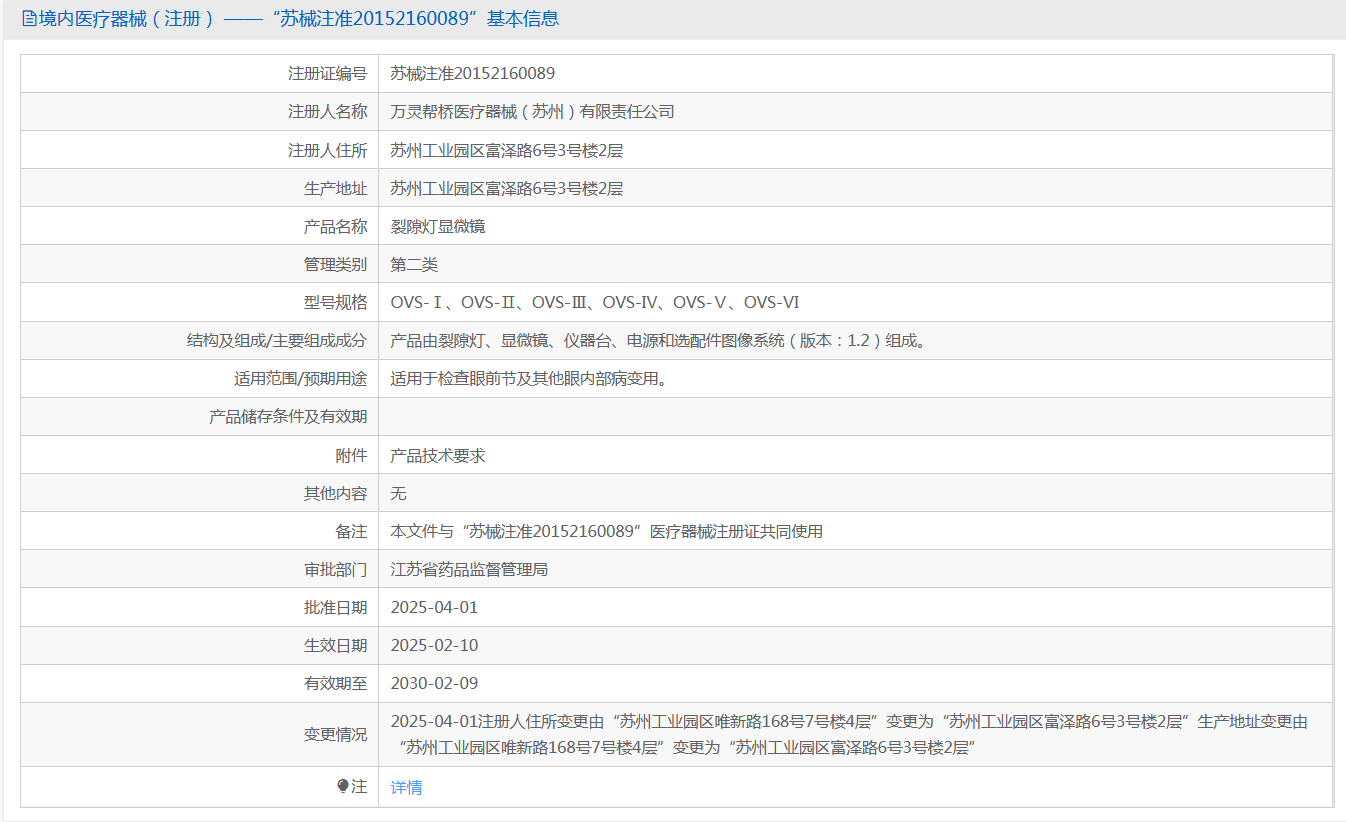The image size is (1346, 822).
Task: Select the address value in 注册人住所 row
Action: tap(507, 150)
